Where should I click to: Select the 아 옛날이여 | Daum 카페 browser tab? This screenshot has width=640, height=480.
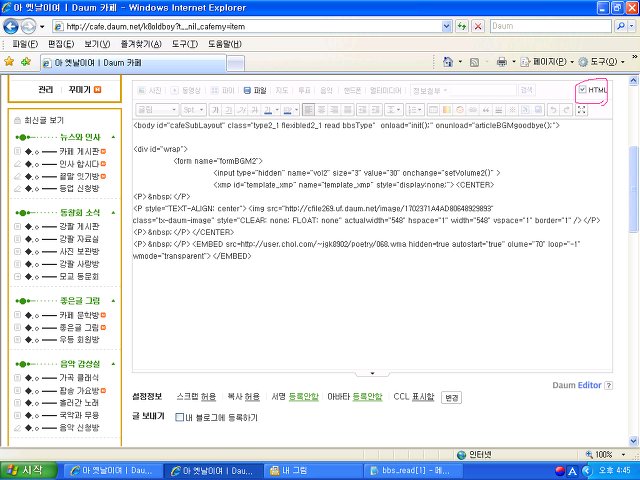point(133,63)
